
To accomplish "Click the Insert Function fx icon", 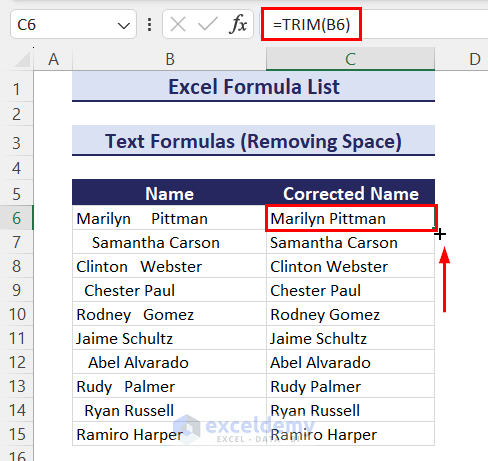I will 238,24.
